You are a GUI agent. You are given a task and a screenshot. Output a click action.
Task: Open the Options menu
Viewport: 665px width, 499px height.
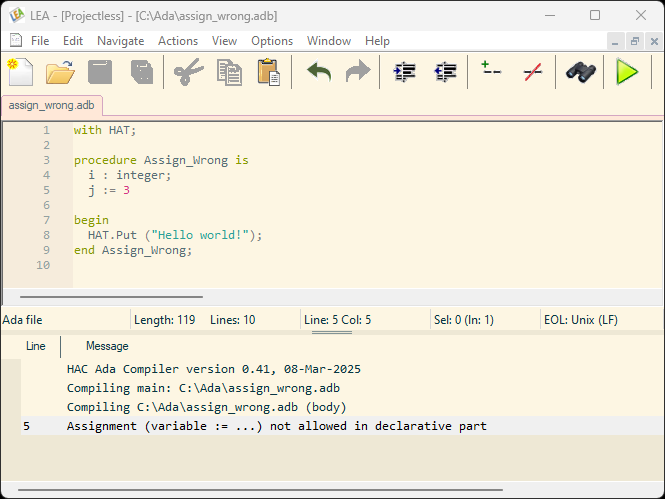pos(272,41)
